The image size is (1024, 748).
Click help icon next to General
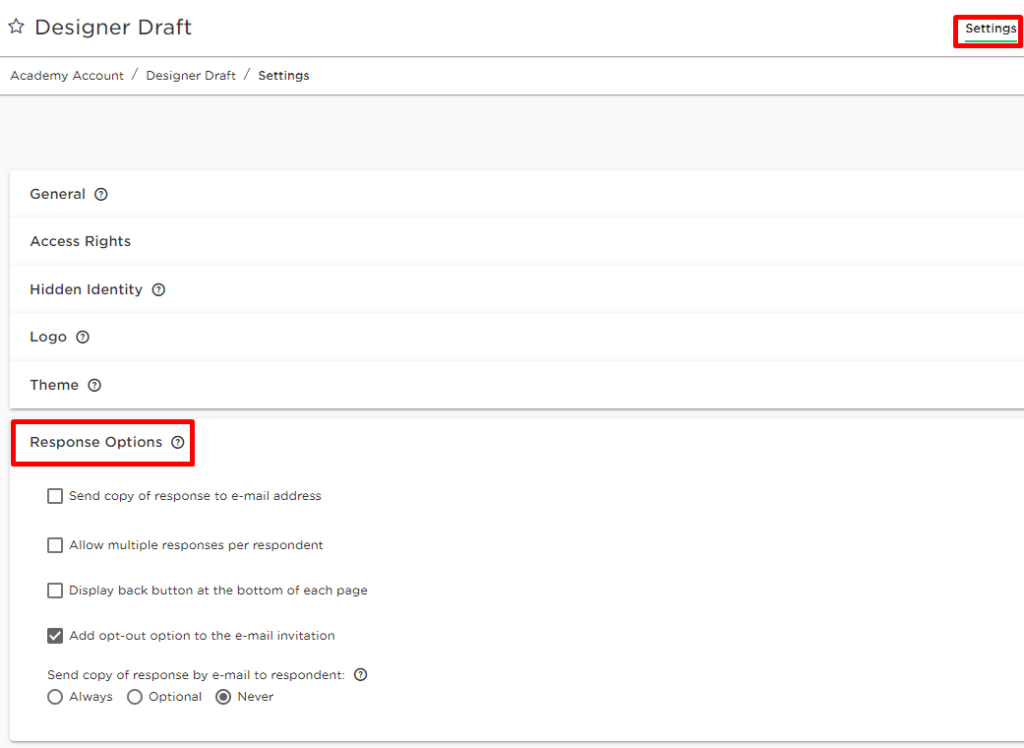101,195
